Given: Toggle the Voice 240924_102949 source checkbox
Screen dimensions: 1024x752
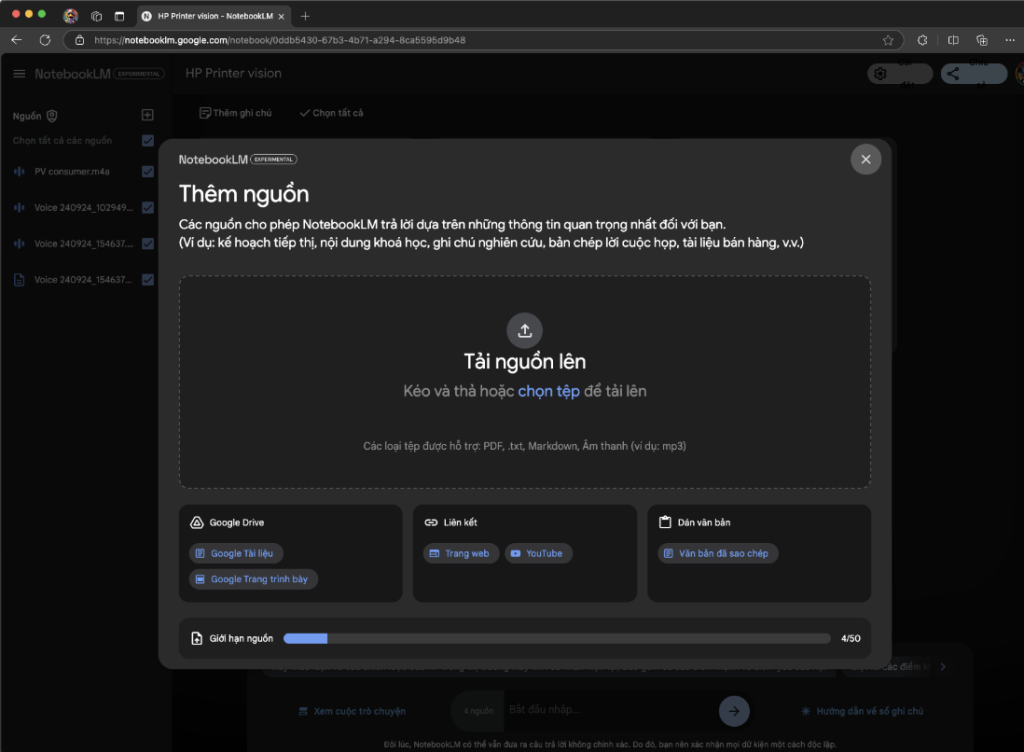Looking at the screenshot, I should [148, 208].
